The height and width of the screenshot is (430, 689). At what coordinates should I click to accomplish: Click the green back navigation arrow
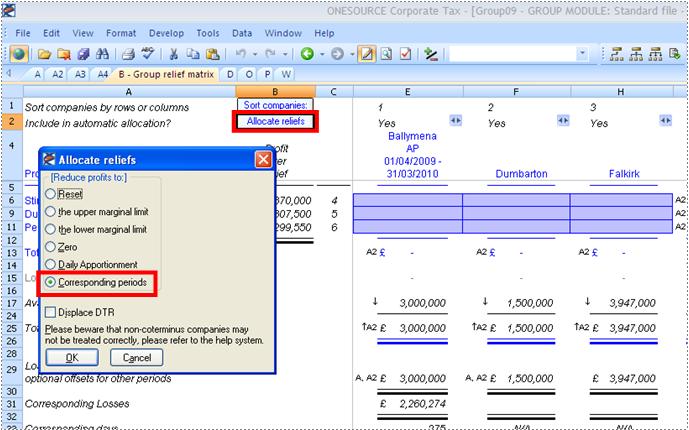tap(307, 54)
